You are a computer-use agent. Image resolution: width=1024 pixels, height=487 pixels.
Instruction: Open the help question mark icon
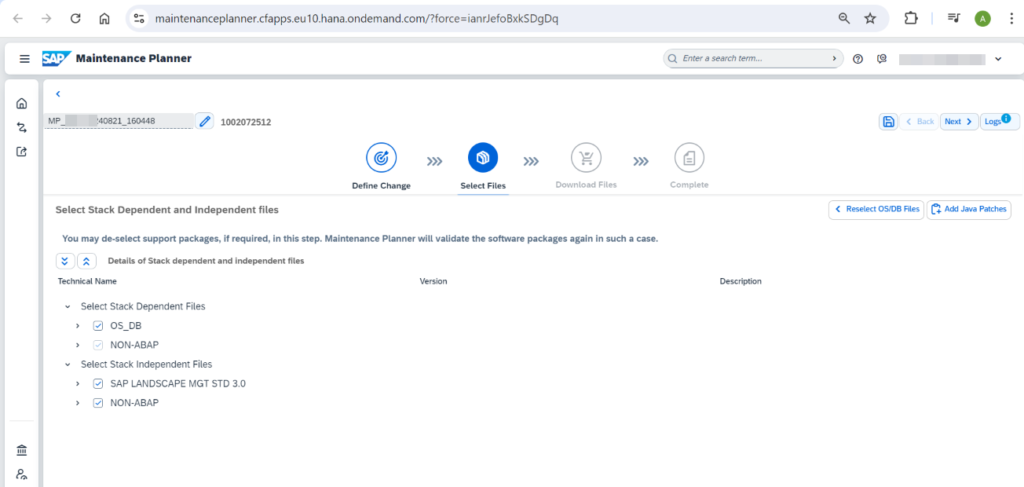(858, 59)
